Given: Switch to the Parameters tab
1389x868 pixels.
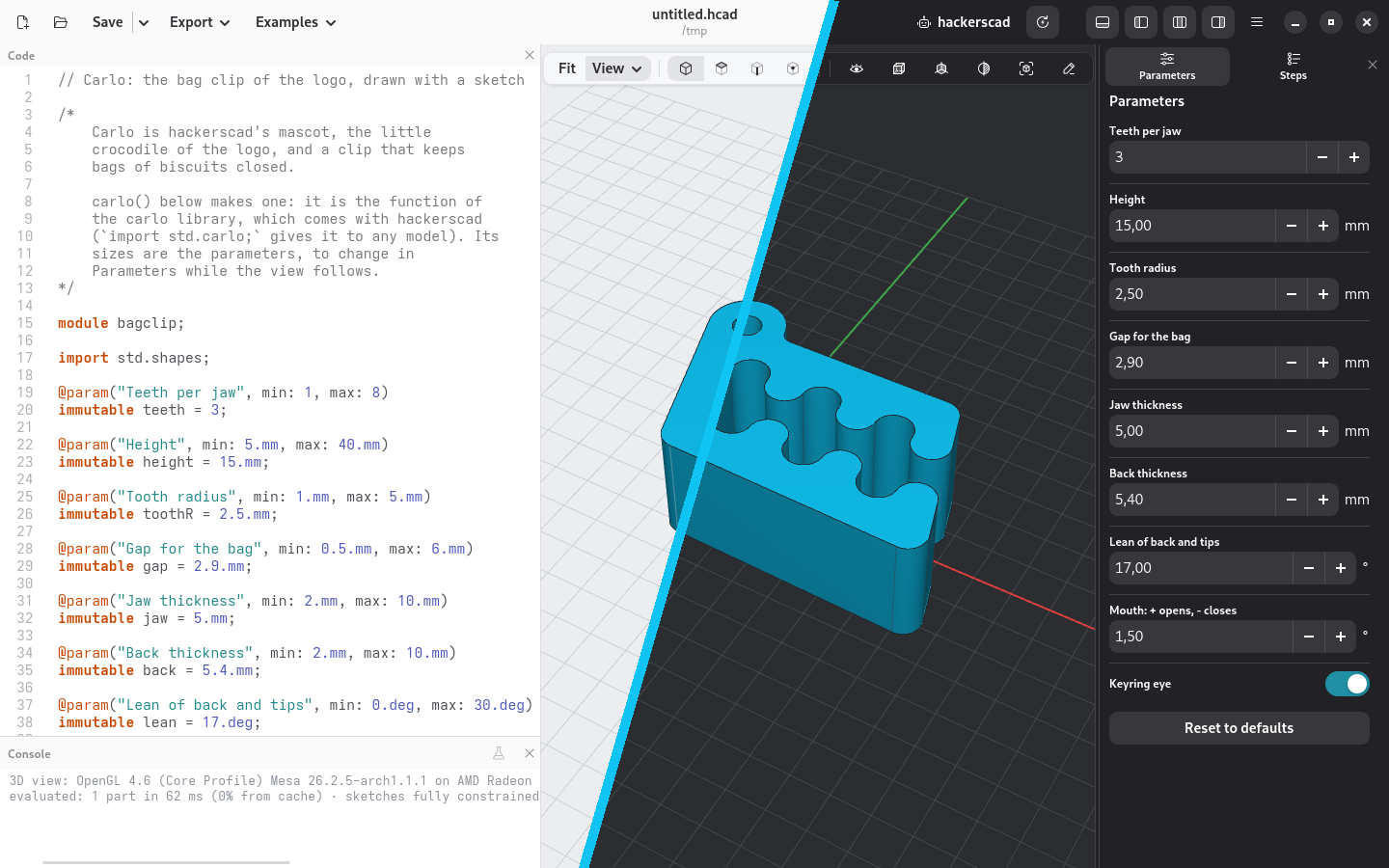Looking at the screenshot, I should click(x=1167, y=67).
